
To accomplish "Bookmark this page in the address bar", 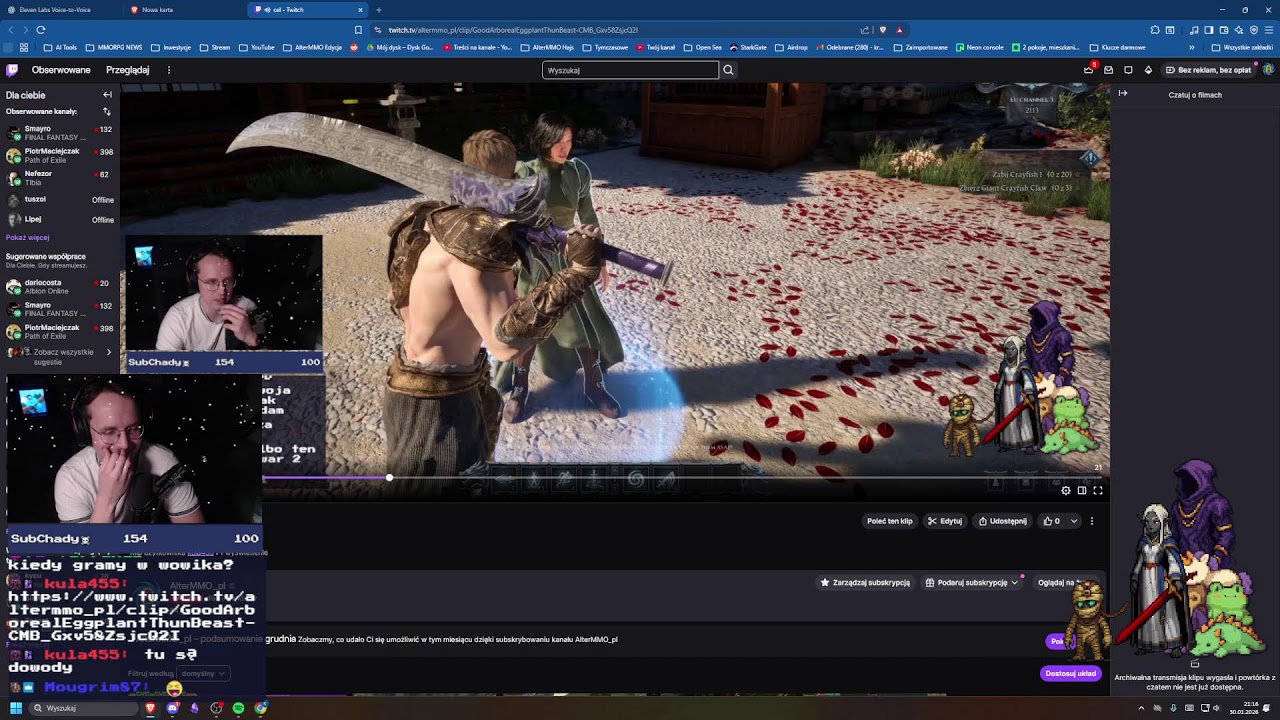I will (x=358, y=30).
